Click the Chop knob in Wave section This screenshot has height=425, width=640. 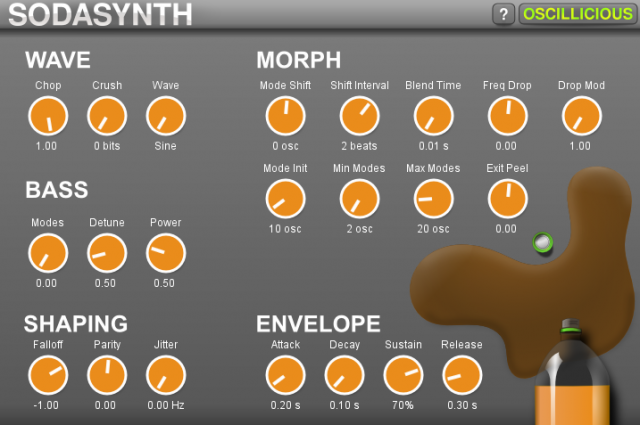click(x=47, y=117)
